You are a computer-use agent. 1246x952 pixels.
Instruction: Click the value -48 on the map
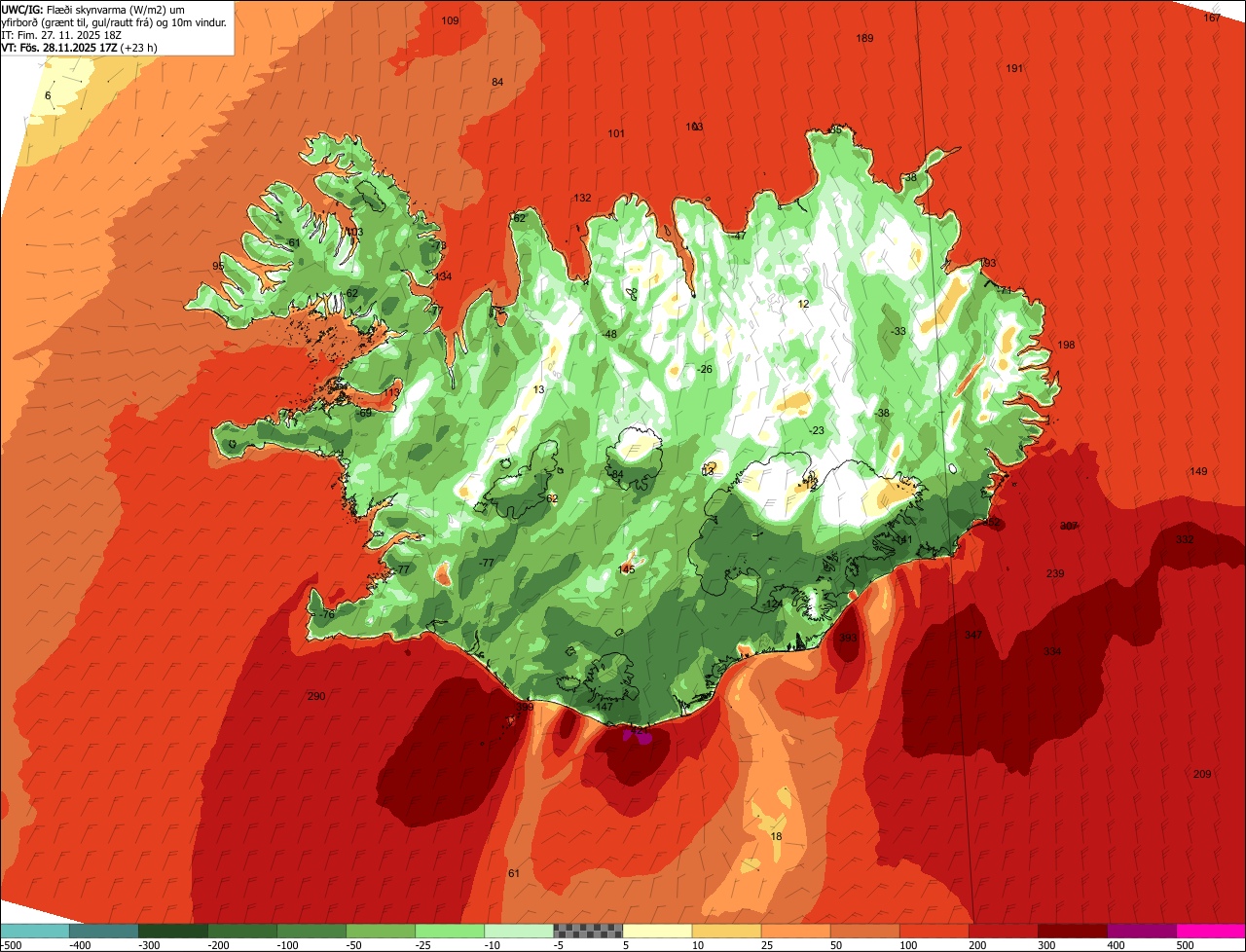609,334
